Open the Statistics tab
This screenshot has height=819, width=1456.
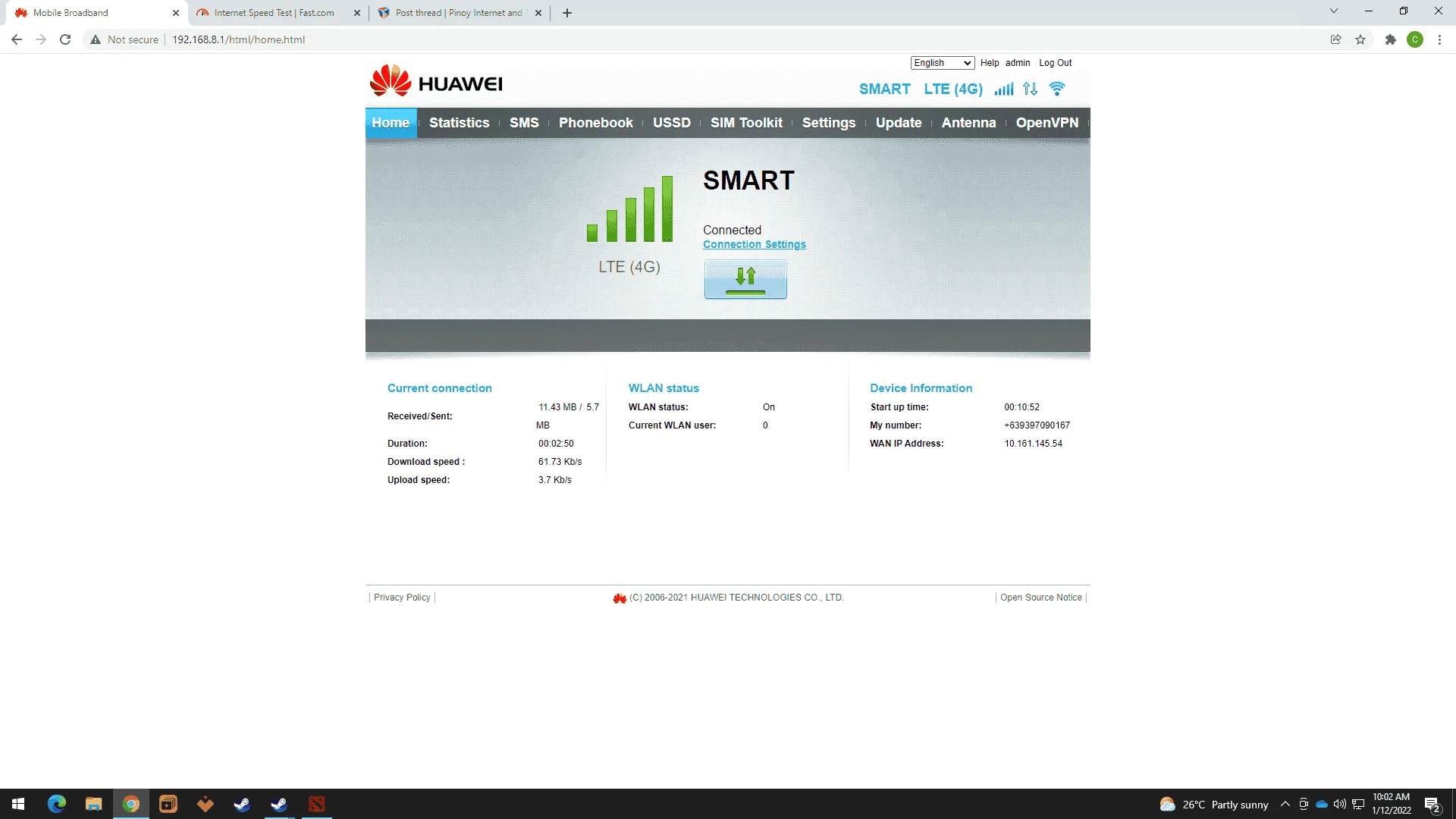pyautogui.click(x=460, y=123)
